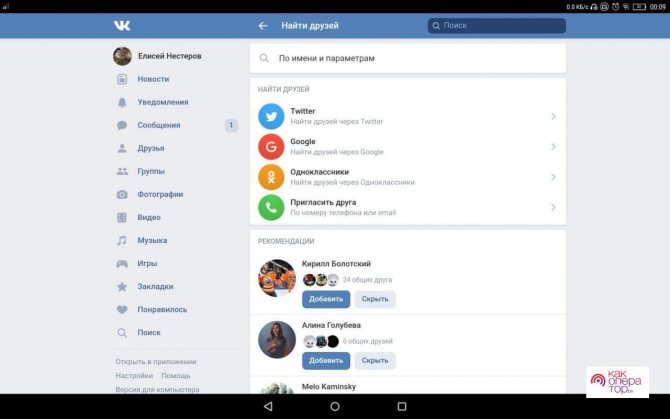Select the Друзья person icon
Viewport: 670px width, 419px height.
tap(122, 148)
